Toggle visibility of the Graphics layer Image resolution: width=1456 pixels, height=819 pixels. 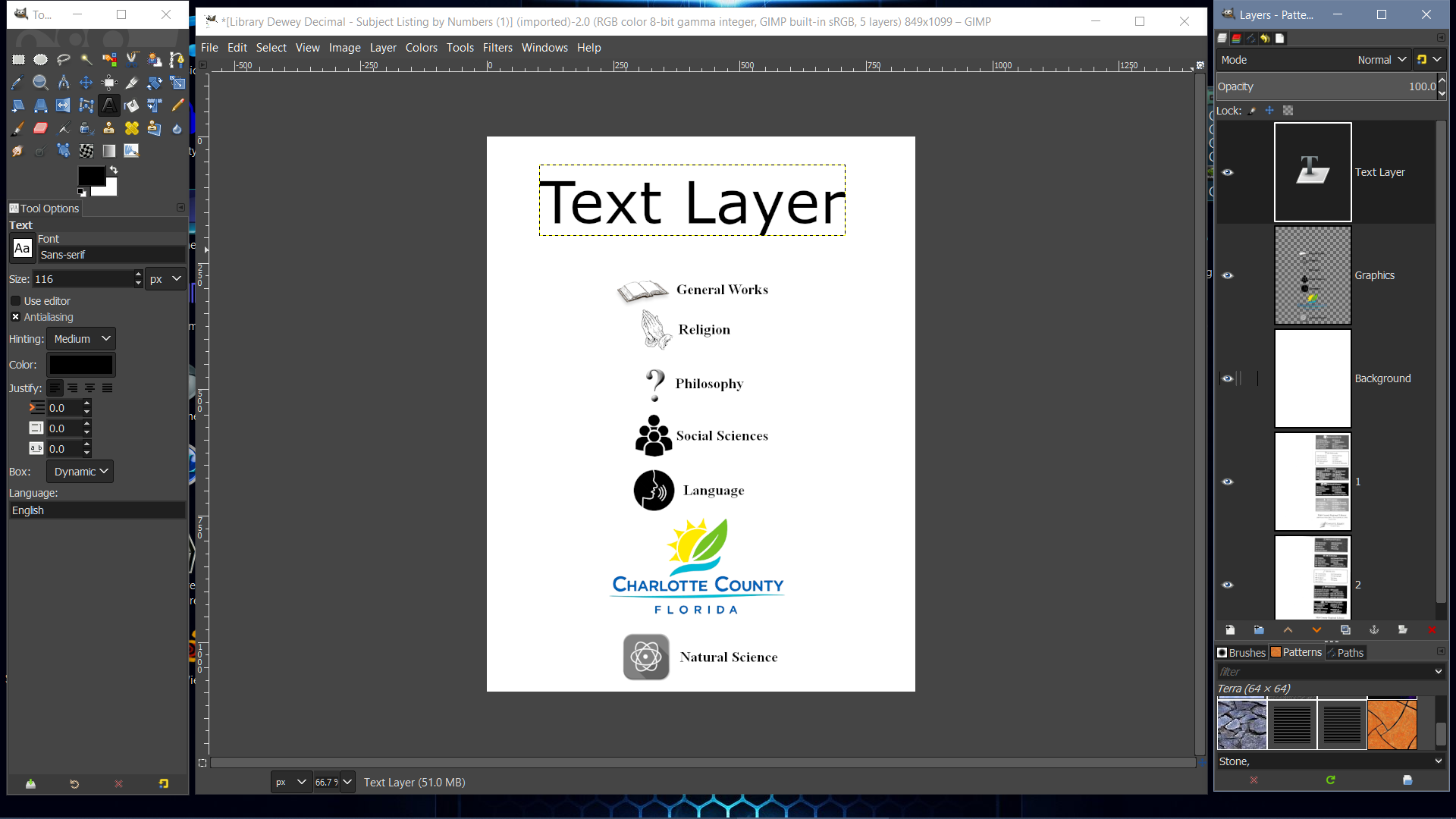click(1228, 275)
